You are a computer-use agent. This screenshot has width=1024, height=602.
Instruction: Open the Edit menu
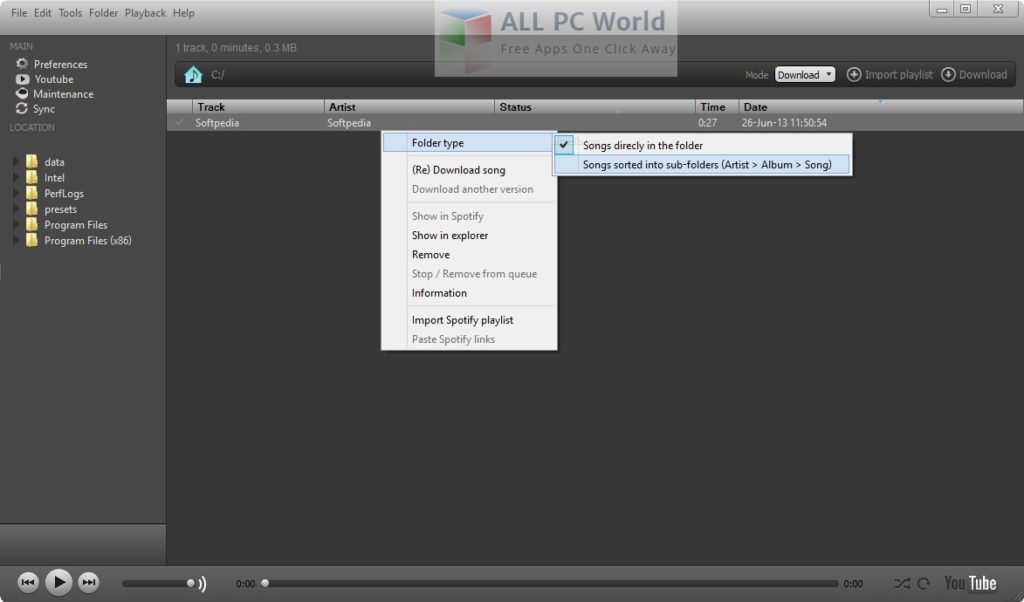[x=42, y=13]
